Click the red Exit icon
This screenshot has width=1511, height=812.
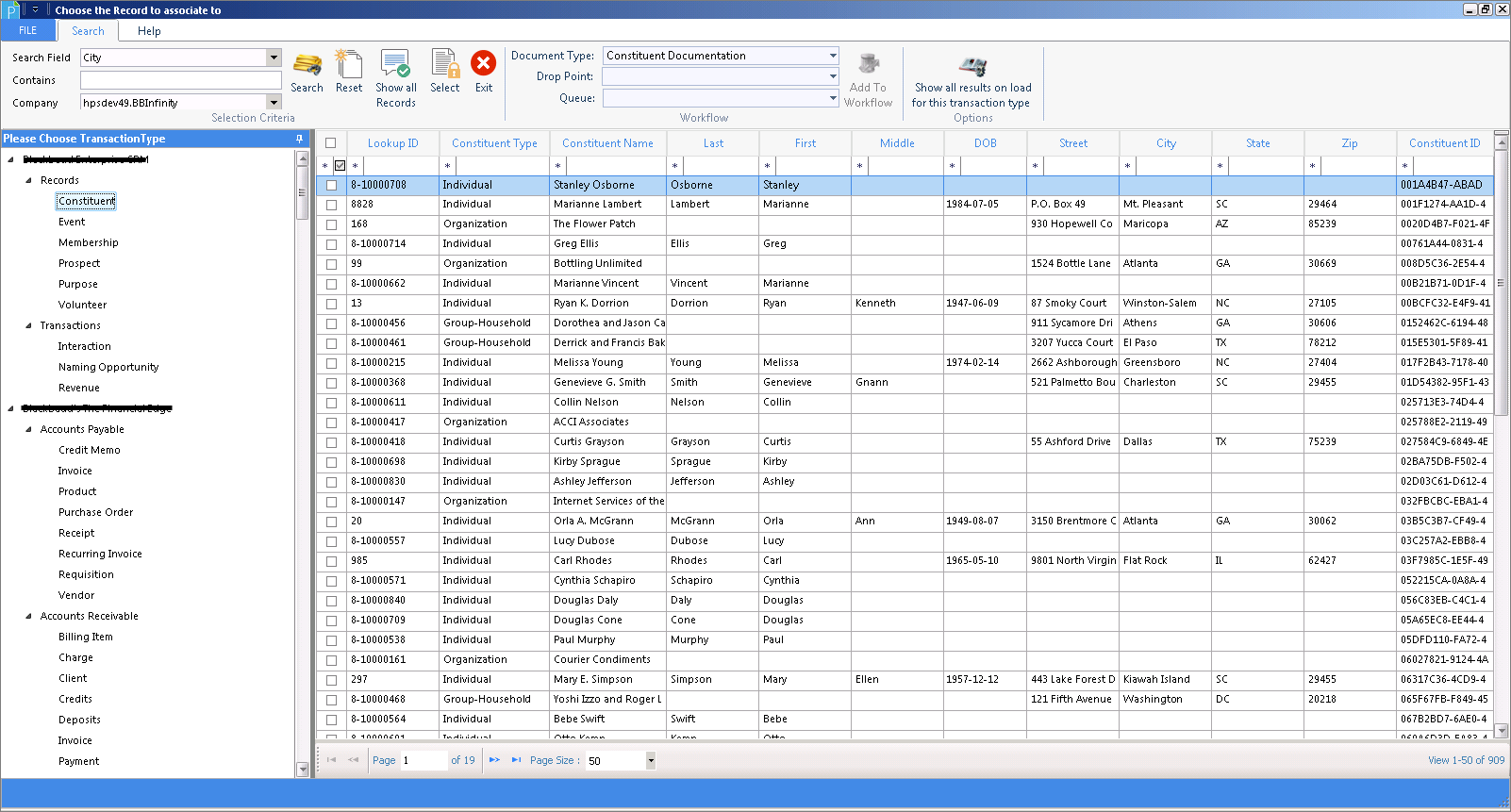point(484,63)
